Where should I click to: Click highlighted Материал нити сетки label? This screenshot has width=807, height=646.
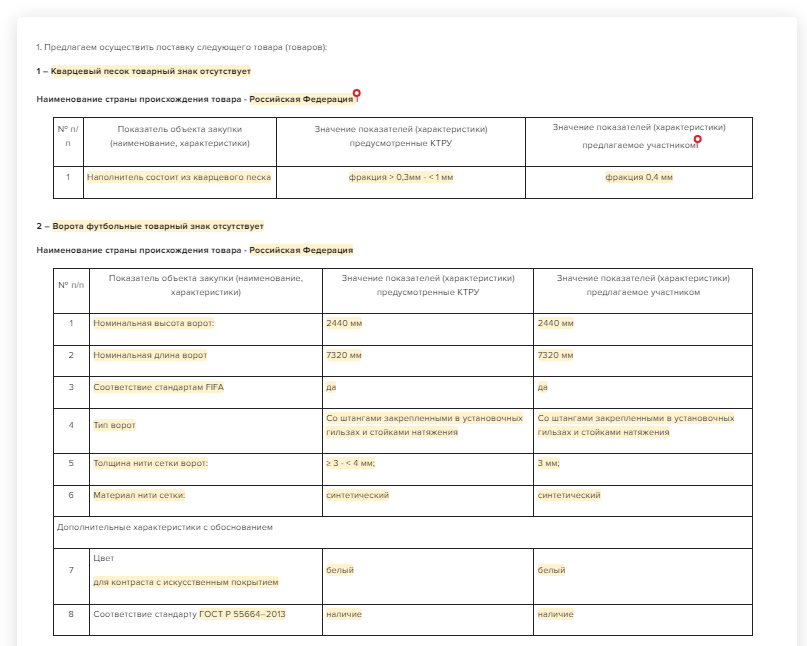(139, 495)
